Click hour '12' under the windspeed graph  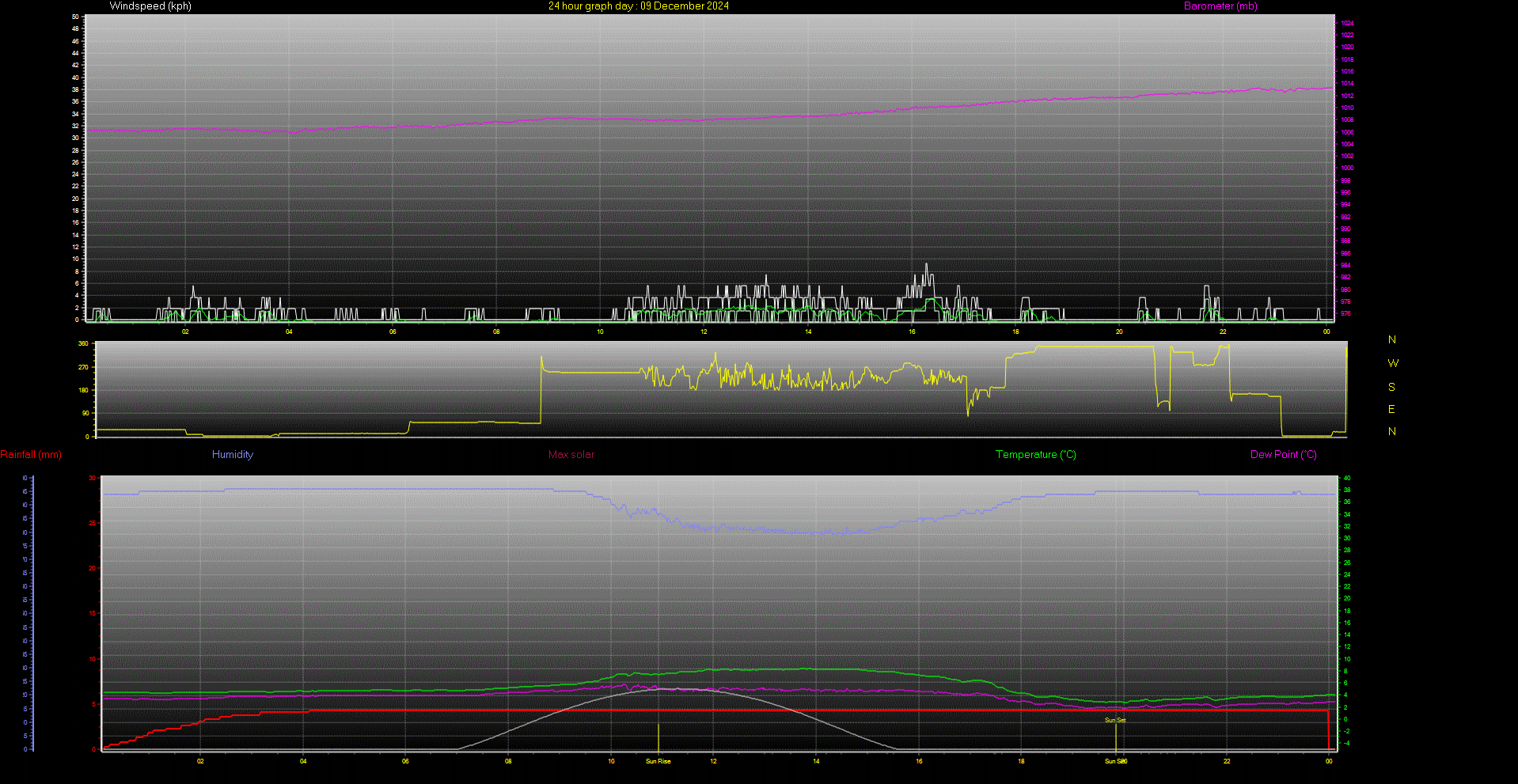pos(704,332)
